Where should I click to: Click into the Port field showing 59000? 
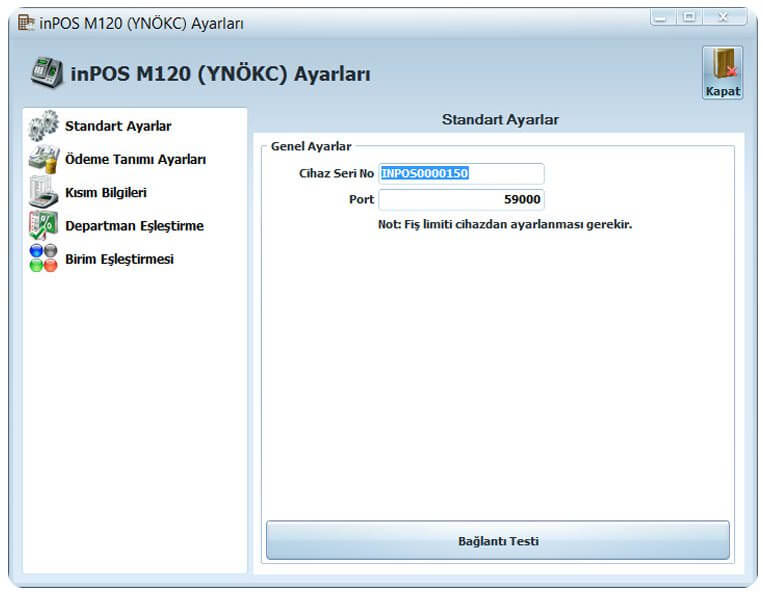461,199
